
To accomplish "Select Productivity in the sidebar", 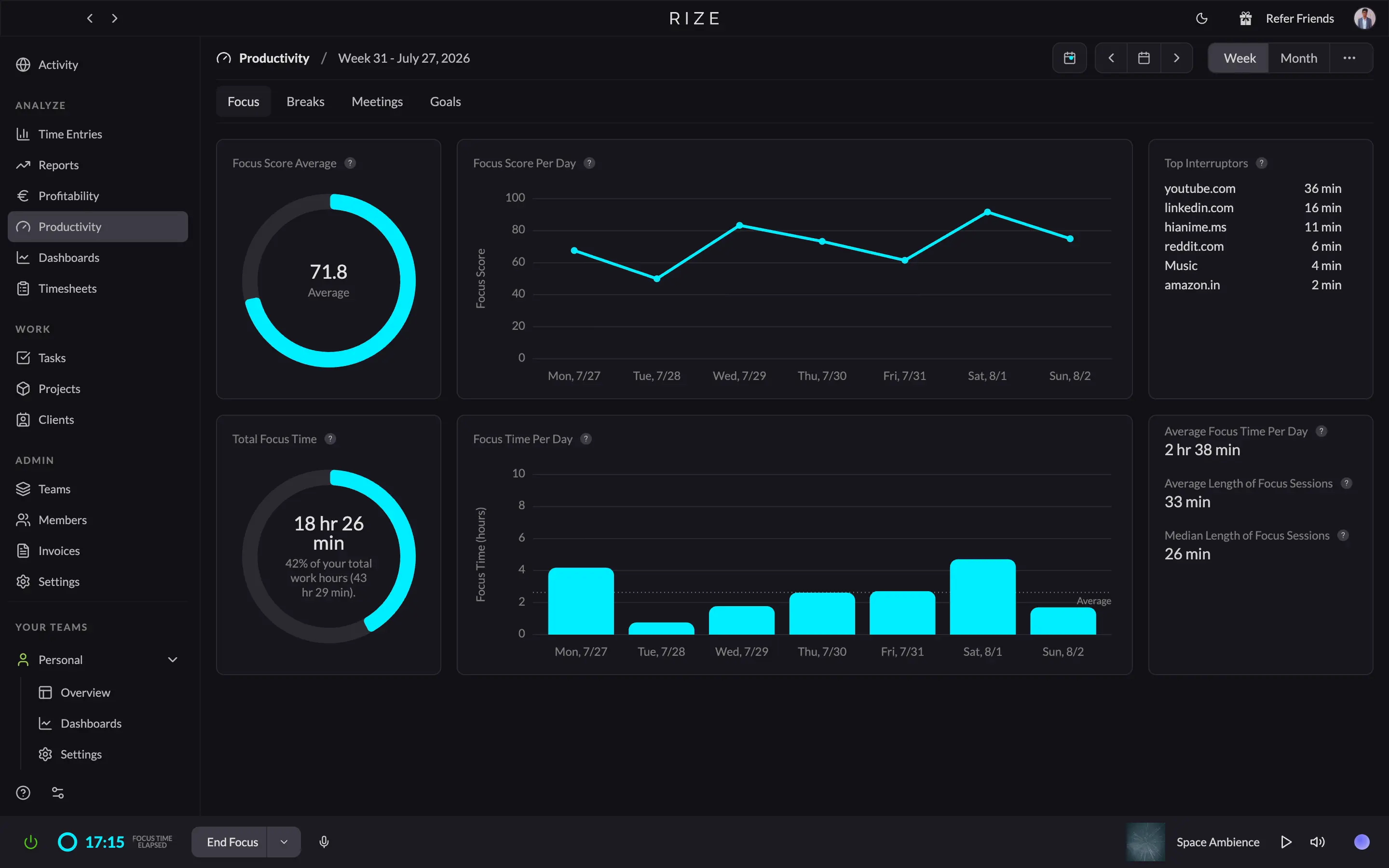I will 97,227.
